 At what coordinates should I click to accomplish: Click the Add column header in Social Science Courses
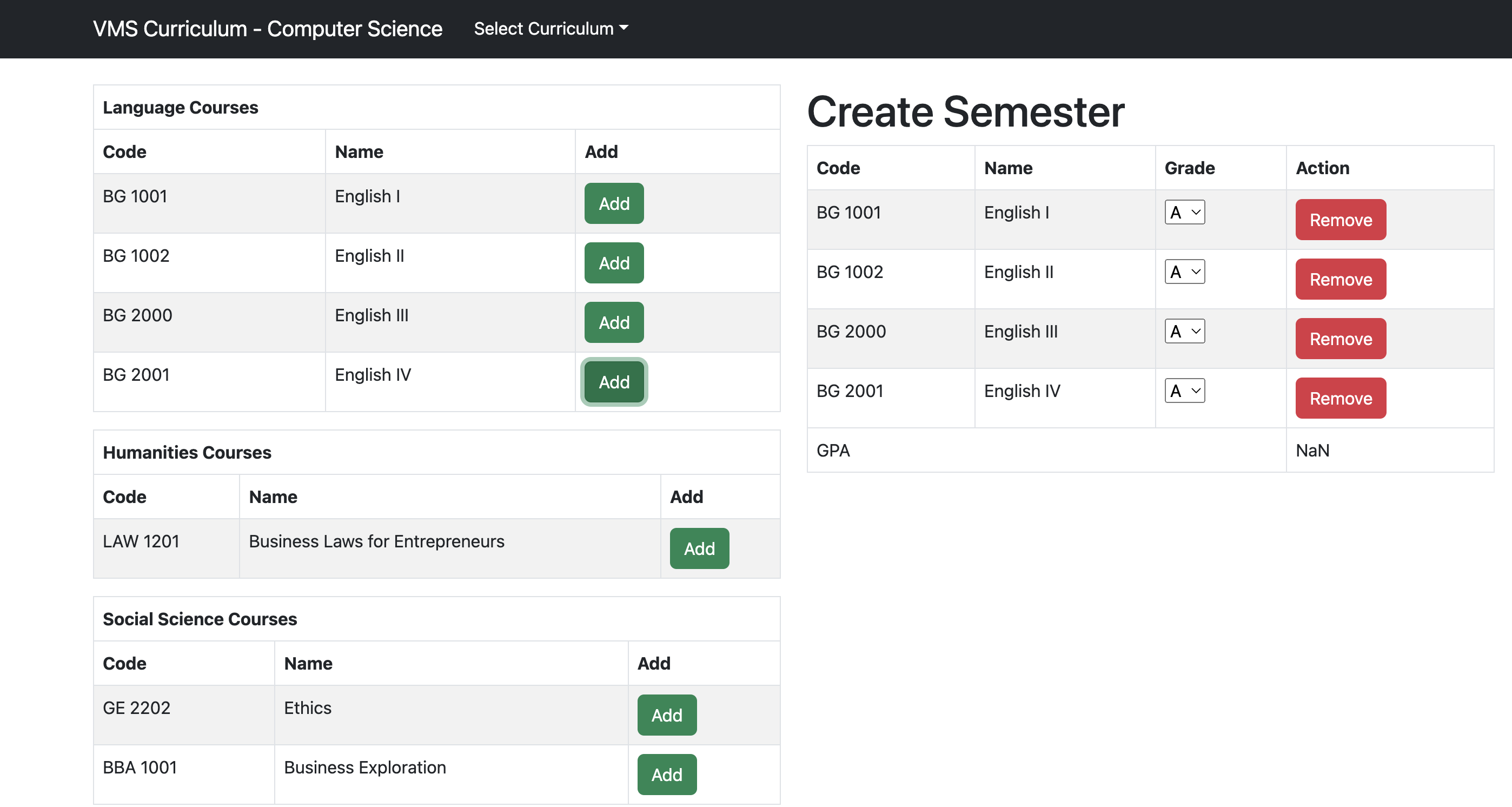653,663
